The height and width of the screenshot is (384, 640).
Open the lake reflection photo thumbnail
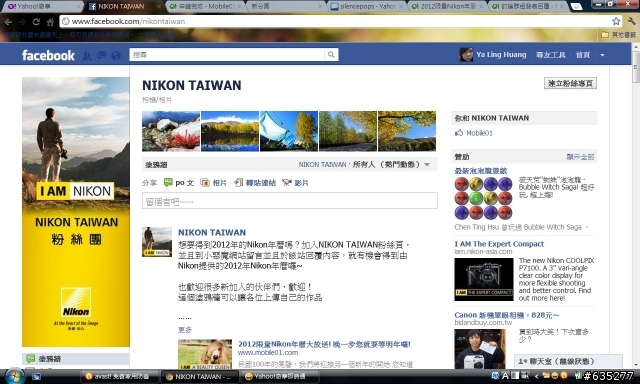[x=230, y=131]
